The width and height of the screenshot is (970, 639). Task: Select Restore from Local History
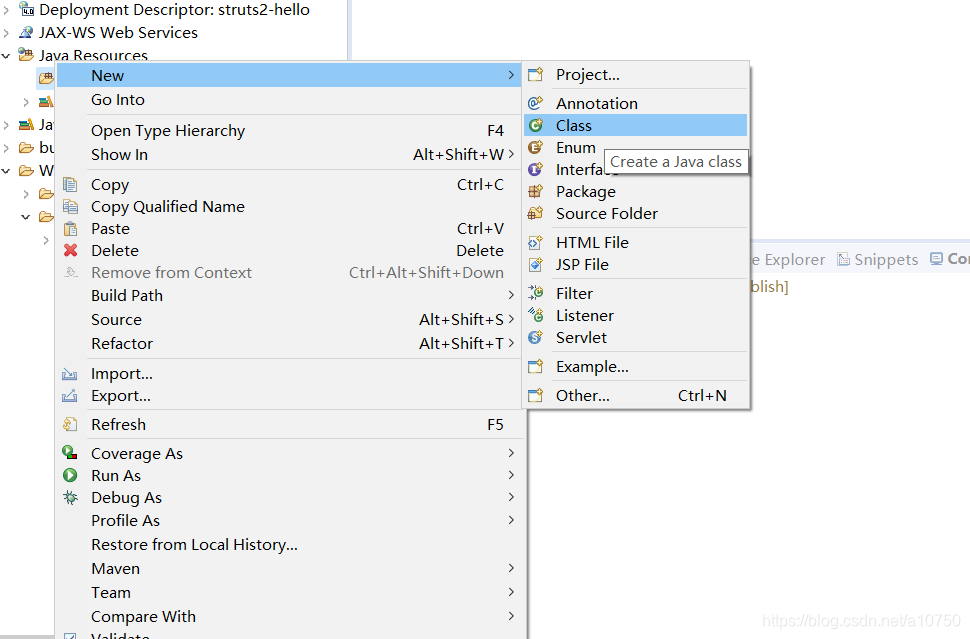(288, 544)
